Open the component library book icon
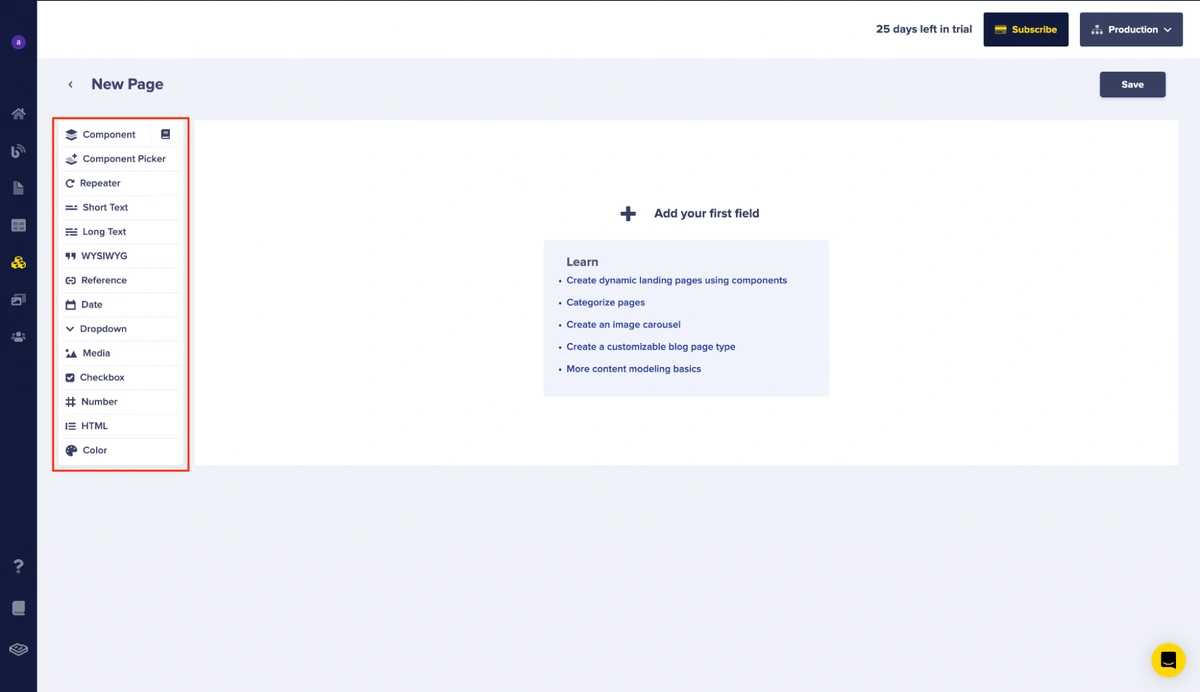 pos(166,134)
